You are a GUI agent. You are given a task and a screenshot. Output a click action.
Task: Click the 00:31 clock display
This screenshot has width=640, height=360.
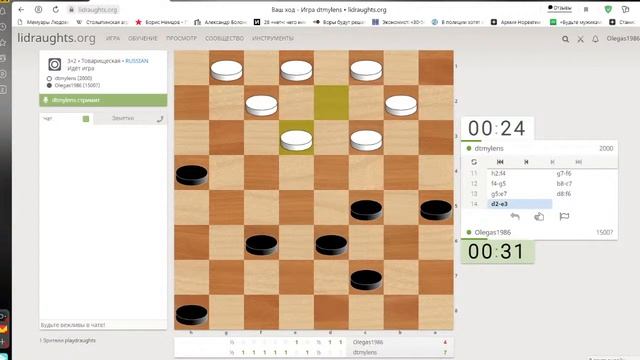[x=497, y=251]
